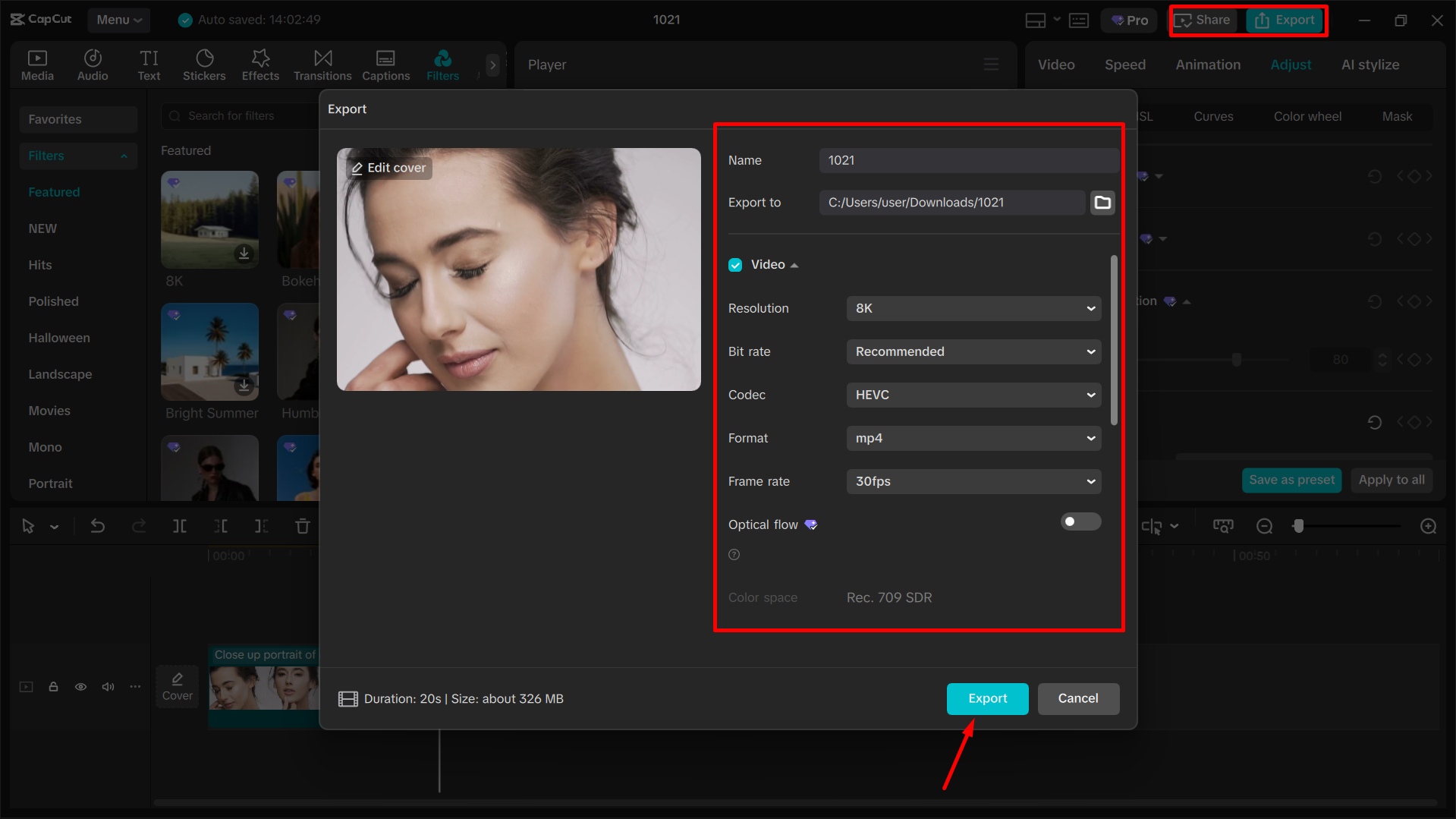Open the Captions panel
The width and height of the screenshot is (1456, 819).
pos(385,64)
